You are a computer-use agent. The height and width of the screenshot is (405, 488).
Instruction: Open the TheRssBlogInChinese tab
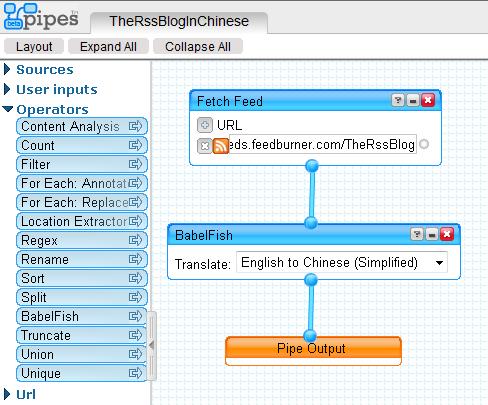[179, 22]
